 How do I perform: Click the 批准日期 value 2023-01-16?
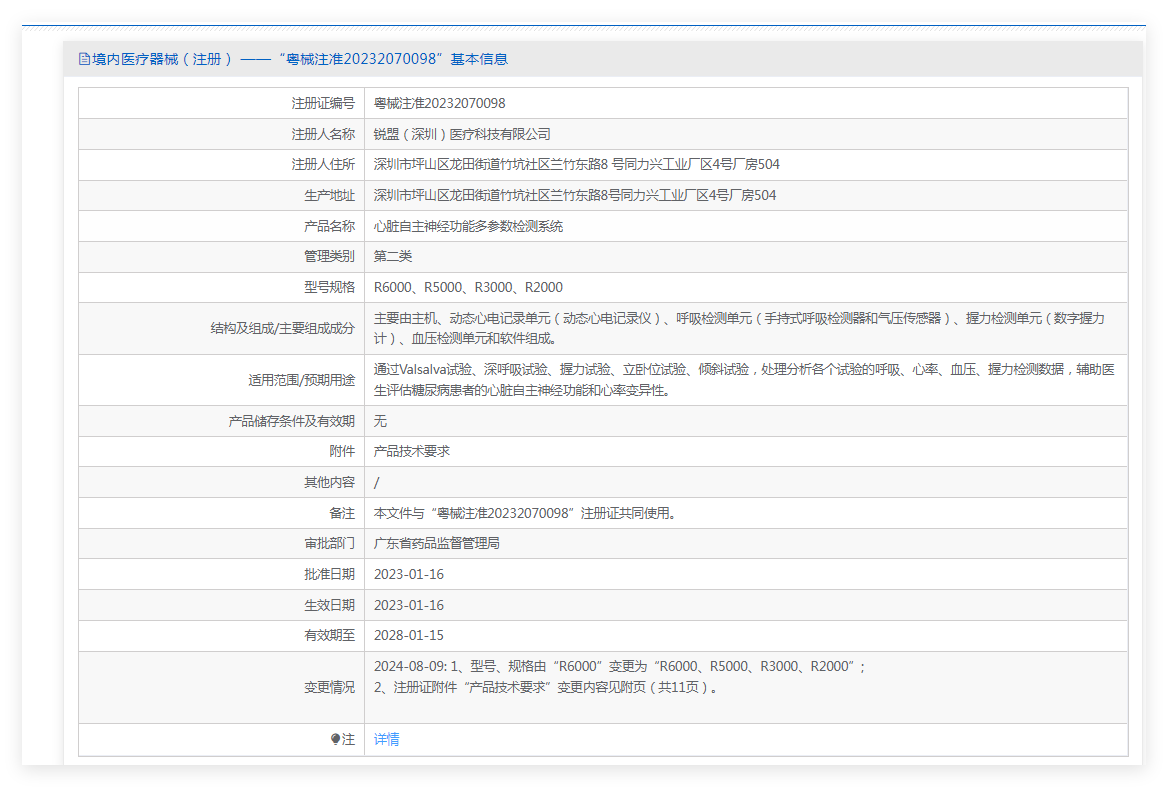tap(409, 574)
